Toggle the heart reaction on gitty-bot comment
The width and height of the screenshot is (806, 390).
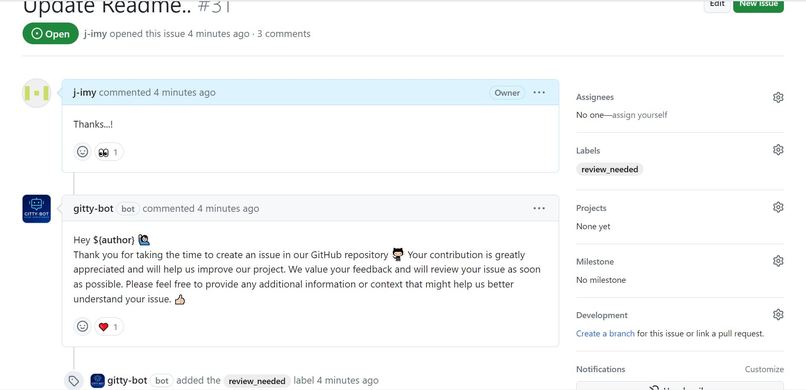108,327
